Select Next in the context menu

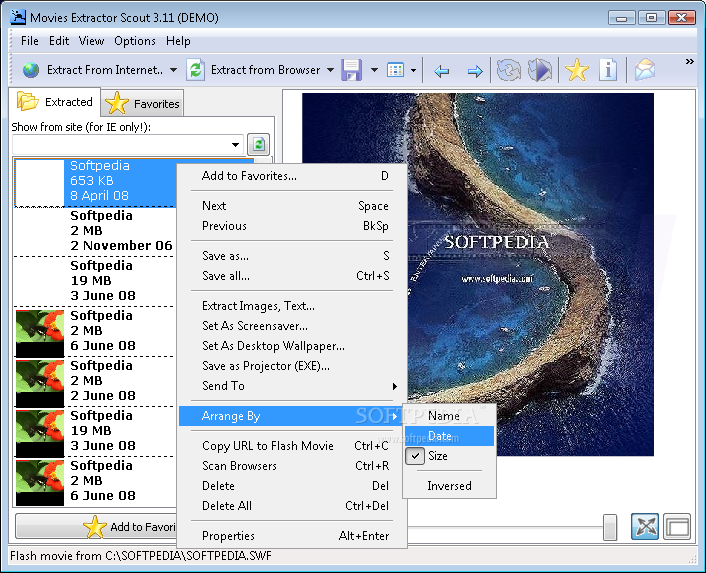293,206
